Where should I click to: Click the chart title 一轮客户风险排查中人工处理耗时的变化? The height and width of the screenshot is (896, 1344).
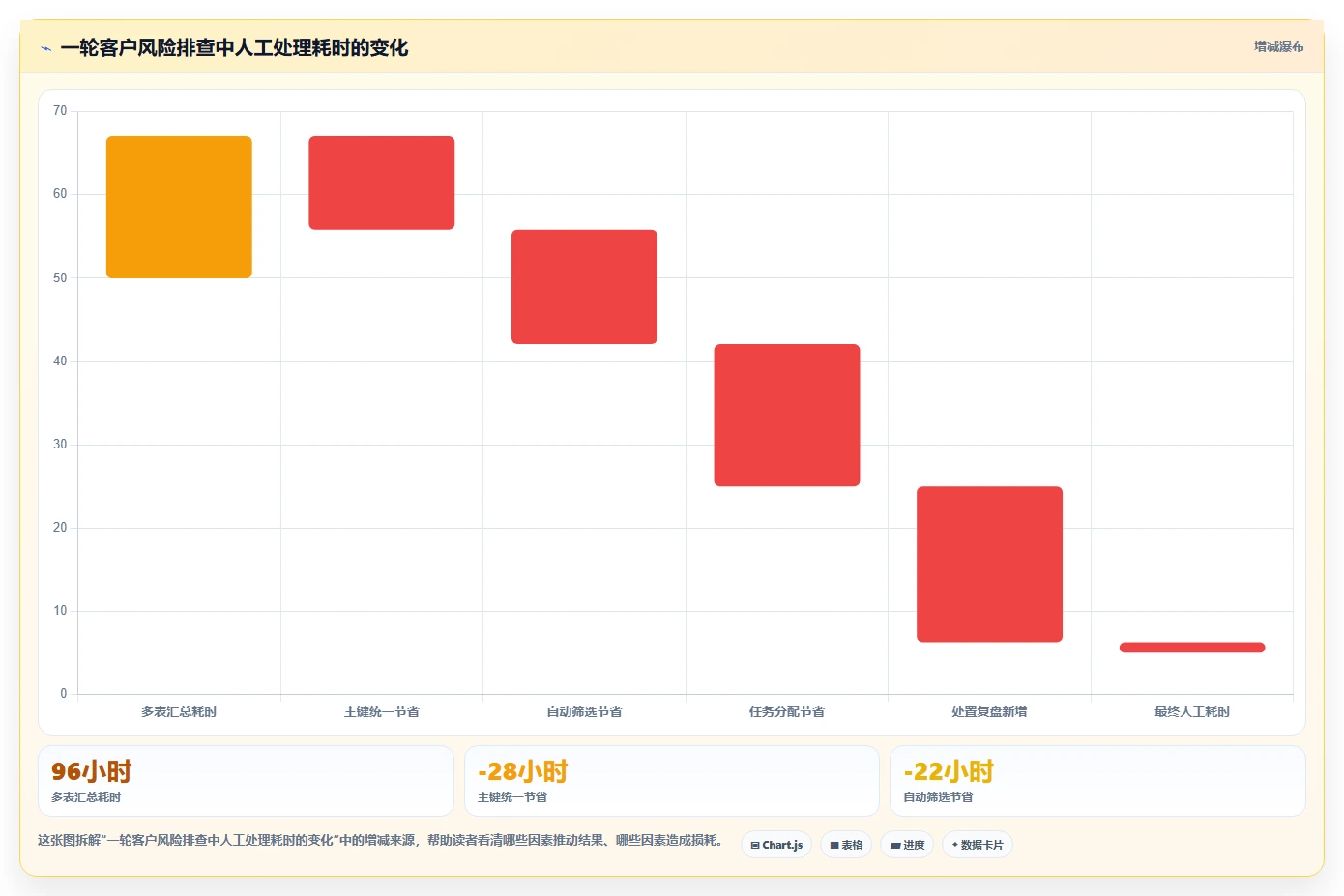point(234,47)
